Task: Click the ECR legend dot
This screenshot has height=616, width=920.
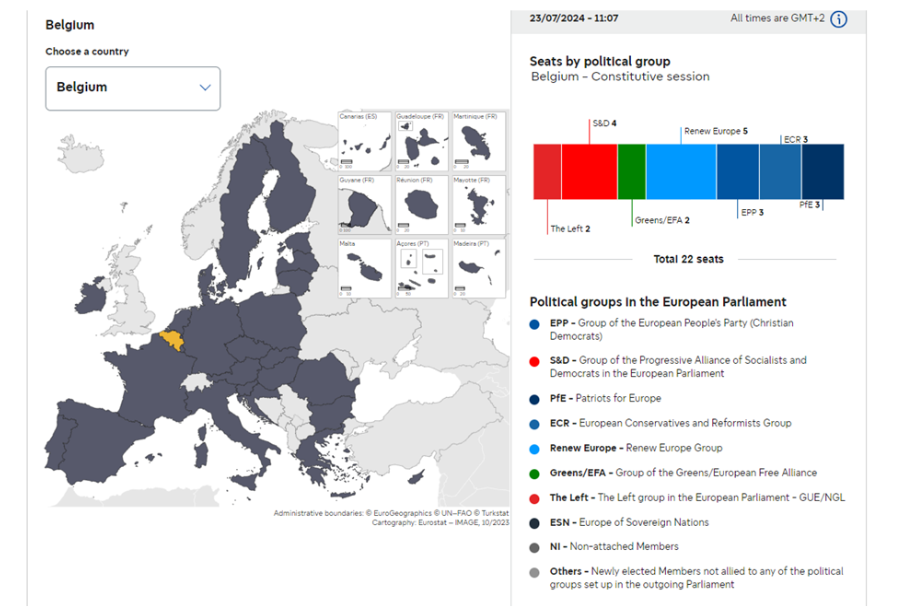Action: [534, 424]
